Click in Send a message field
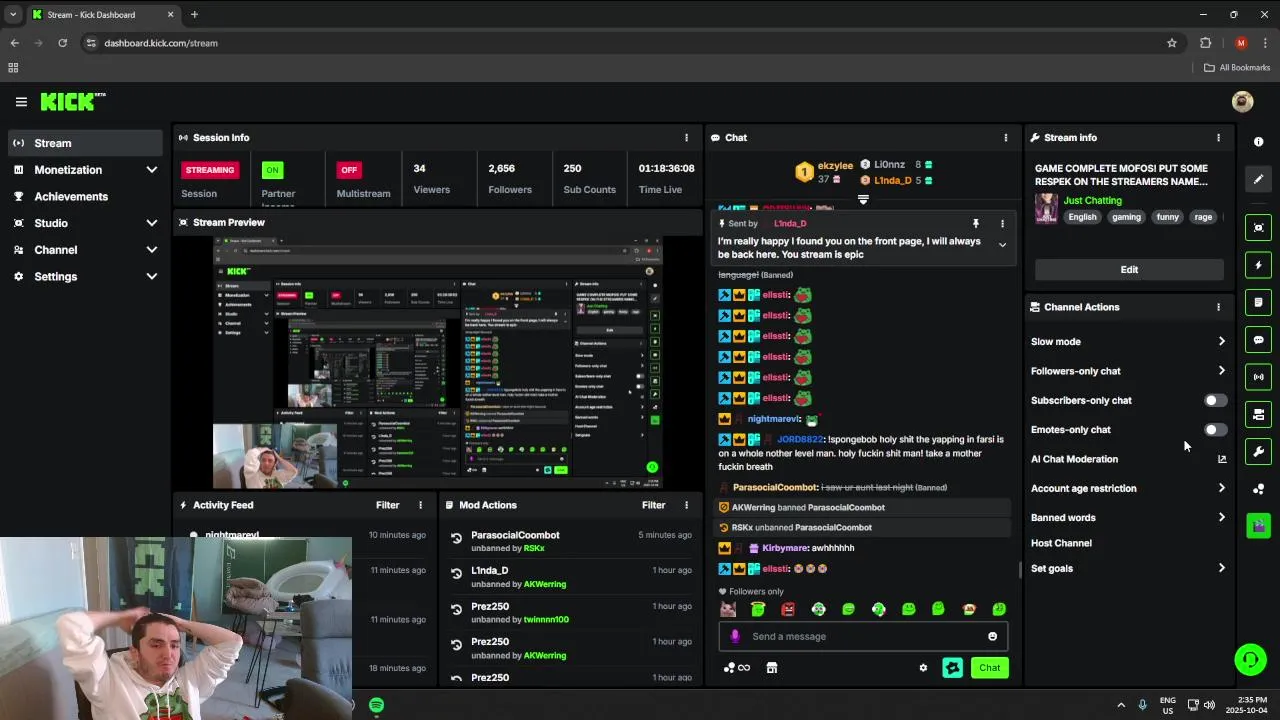 point(865,636)
